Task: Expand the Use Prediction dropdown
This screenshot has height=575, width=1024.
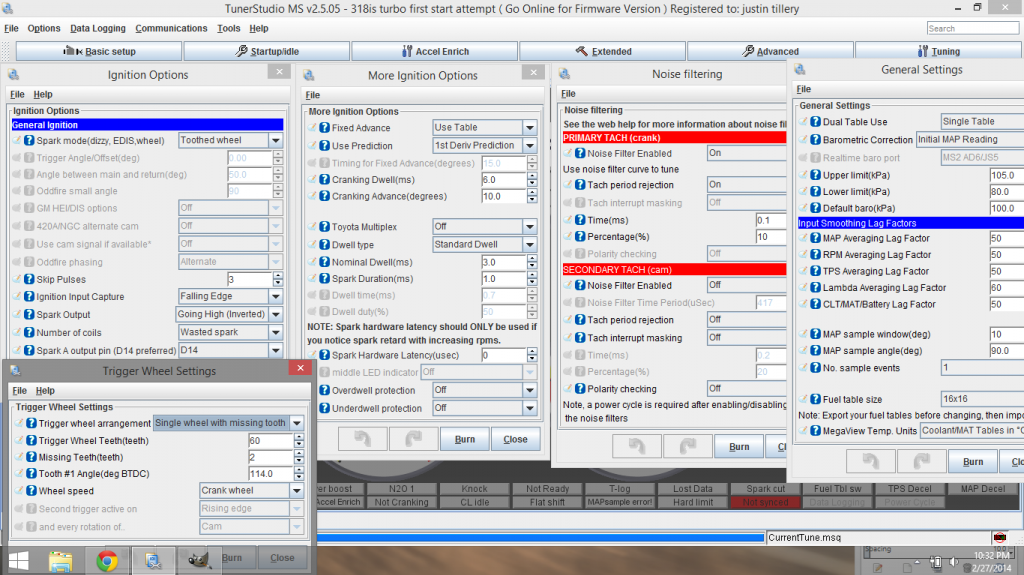Action: [530, 146]
